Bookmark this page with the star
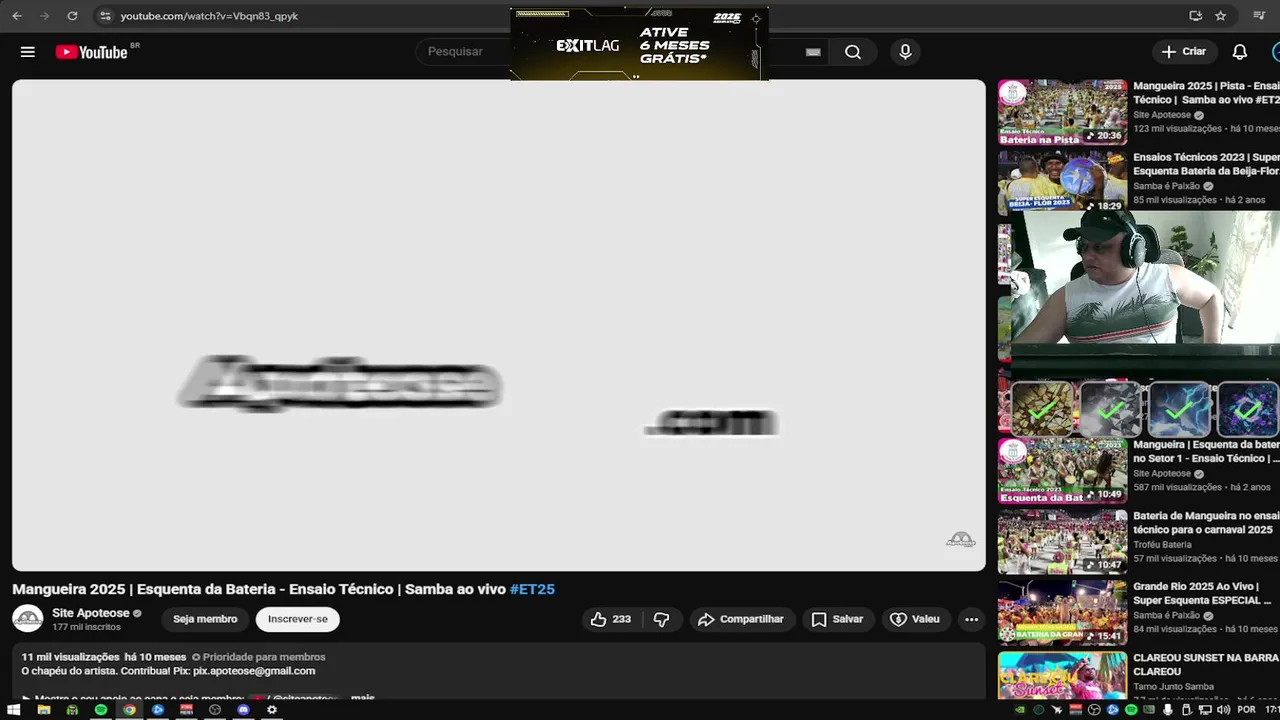 (x=1221, y=16)
